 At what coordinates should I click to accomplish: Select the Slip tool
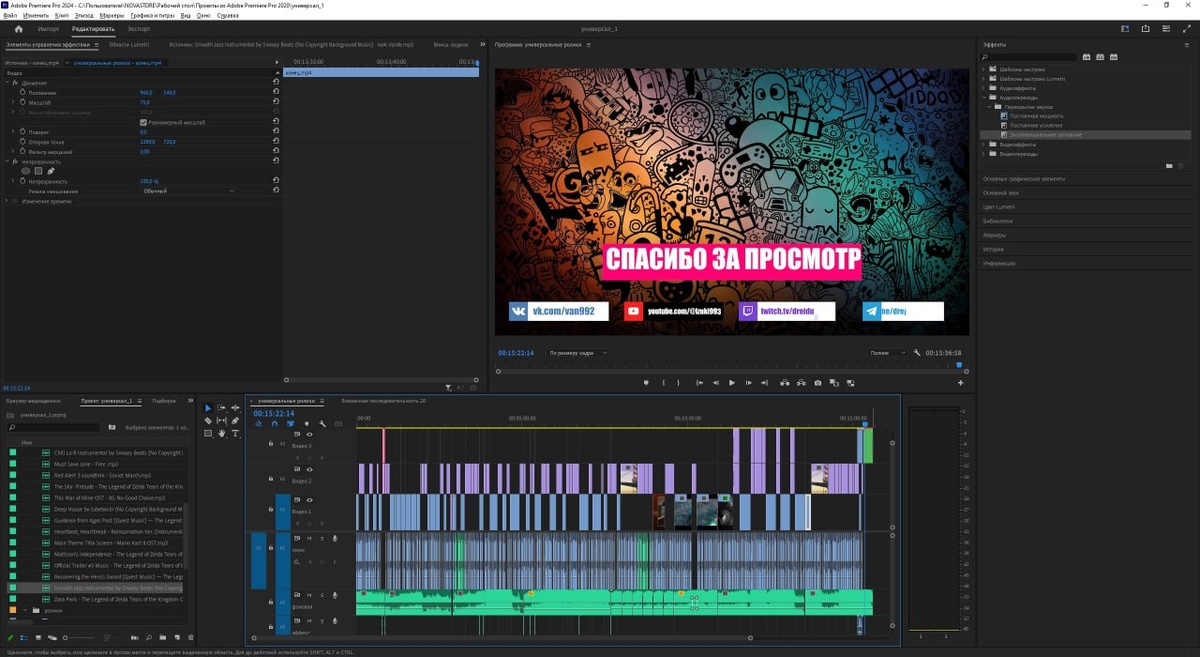(222, 421)
